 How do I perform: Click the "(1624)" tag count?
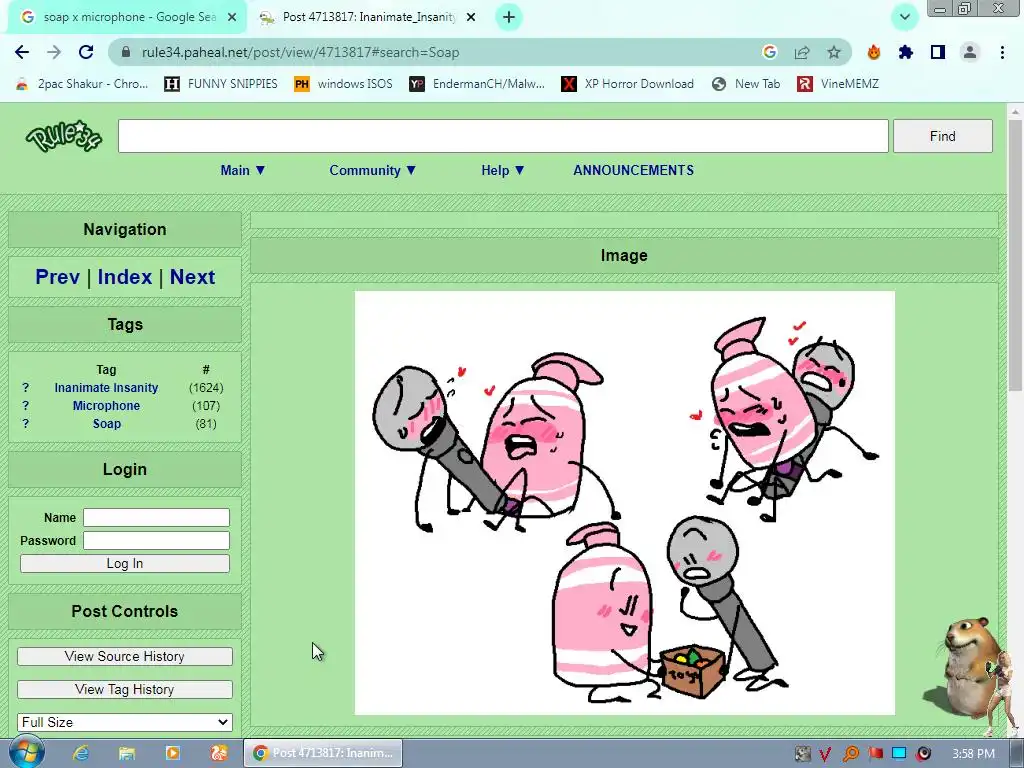(x=206, y=388)
